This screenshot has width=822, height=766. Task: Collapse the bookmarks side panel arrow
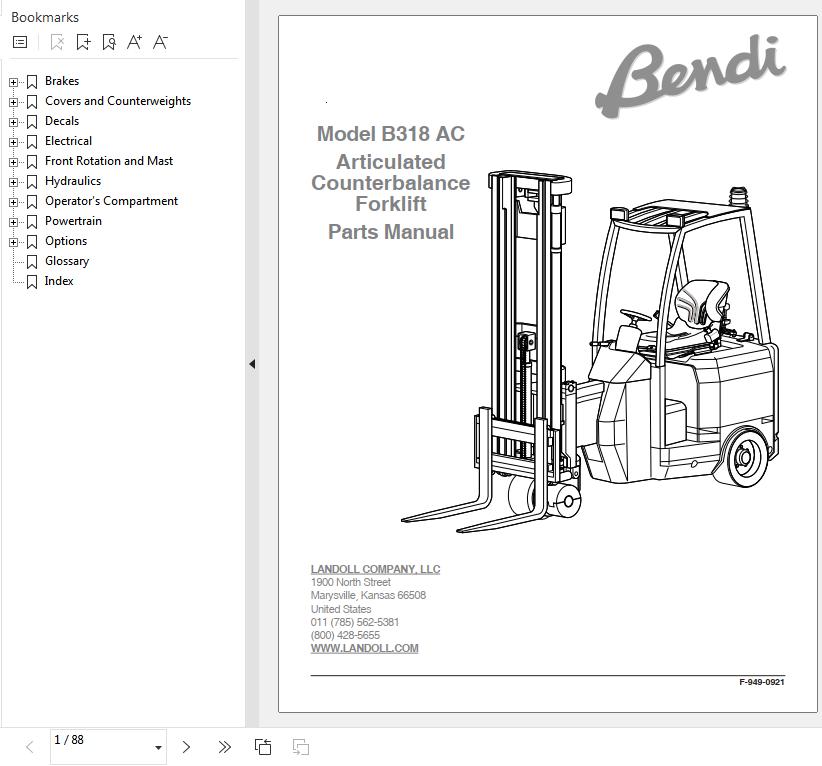click(252, 364)
